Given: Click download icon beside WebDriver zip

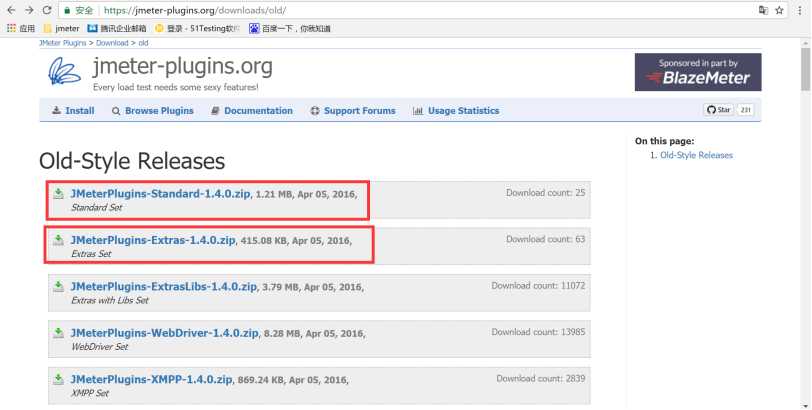Looking at the screenshot, I should pyautogui.click(x=59, y=333).
